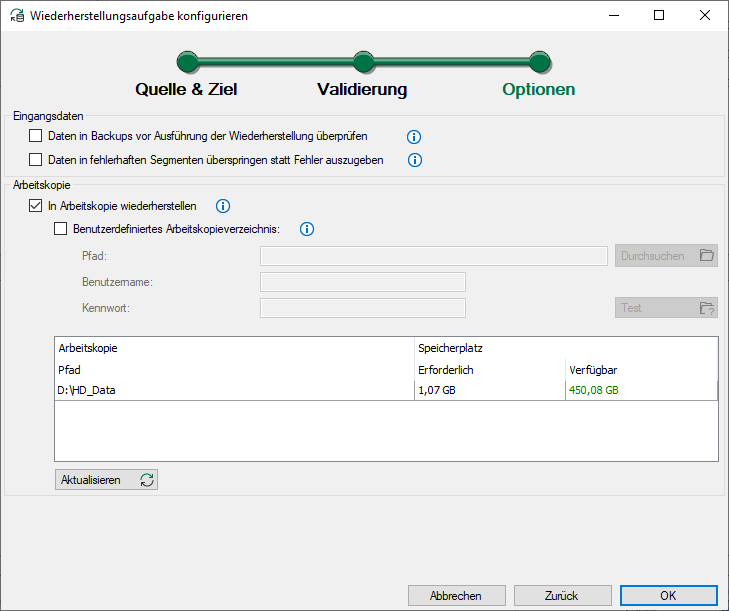Click the application icon in the title bar
Viewport: 729px width, 611px height.
[16, 16]
